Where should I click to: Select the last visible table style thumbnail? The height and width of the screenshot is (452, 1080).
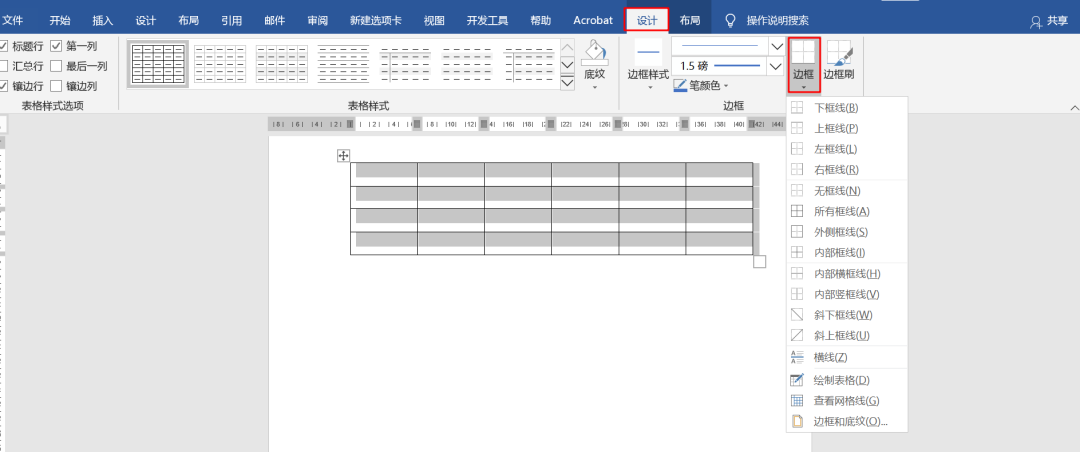pyautogui.click(x=529, y=64)
